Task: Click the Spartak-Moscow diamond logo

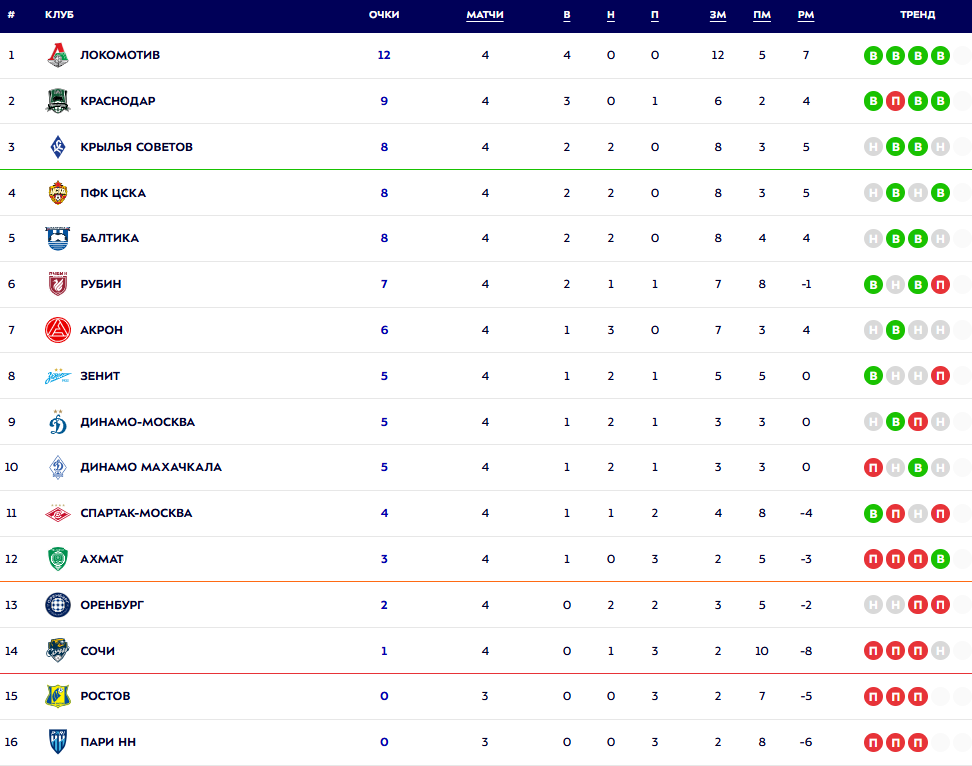Action: coord(58,513)
